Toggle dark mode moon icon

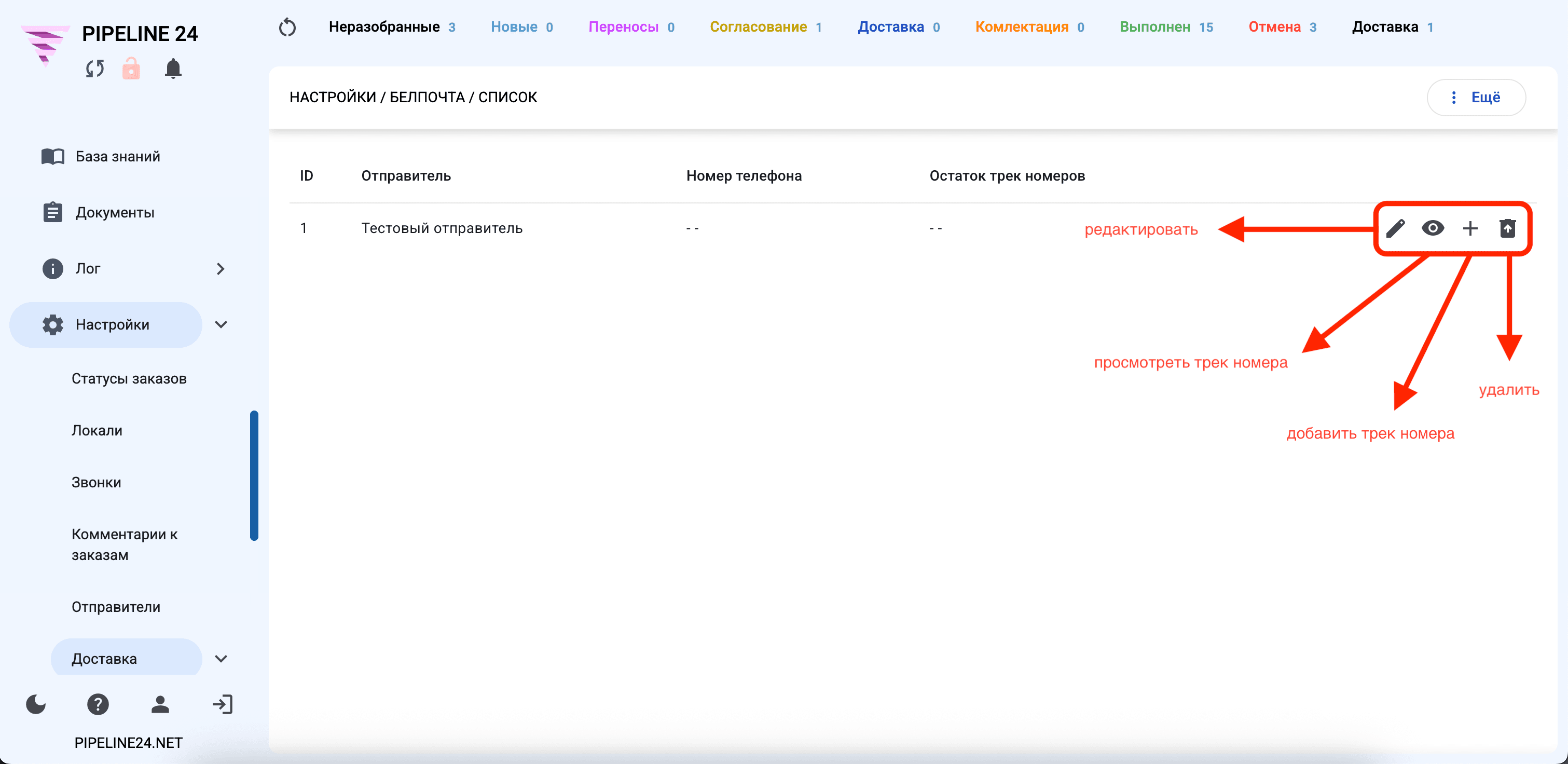36,704
